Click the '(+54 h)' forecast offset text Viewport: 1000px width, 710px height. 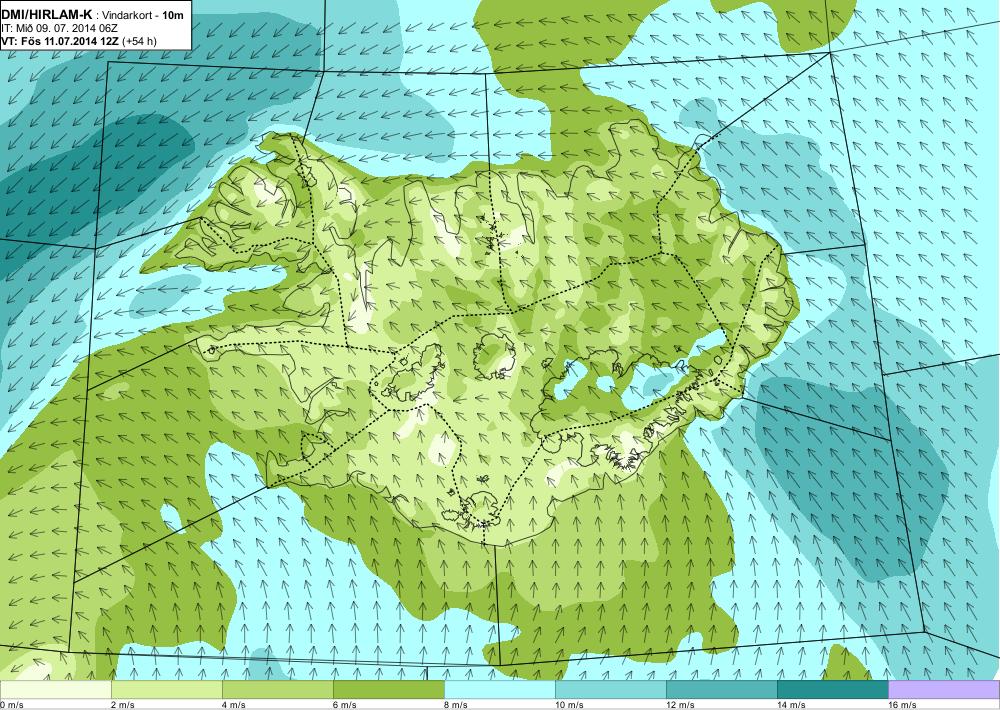(139, 41)
